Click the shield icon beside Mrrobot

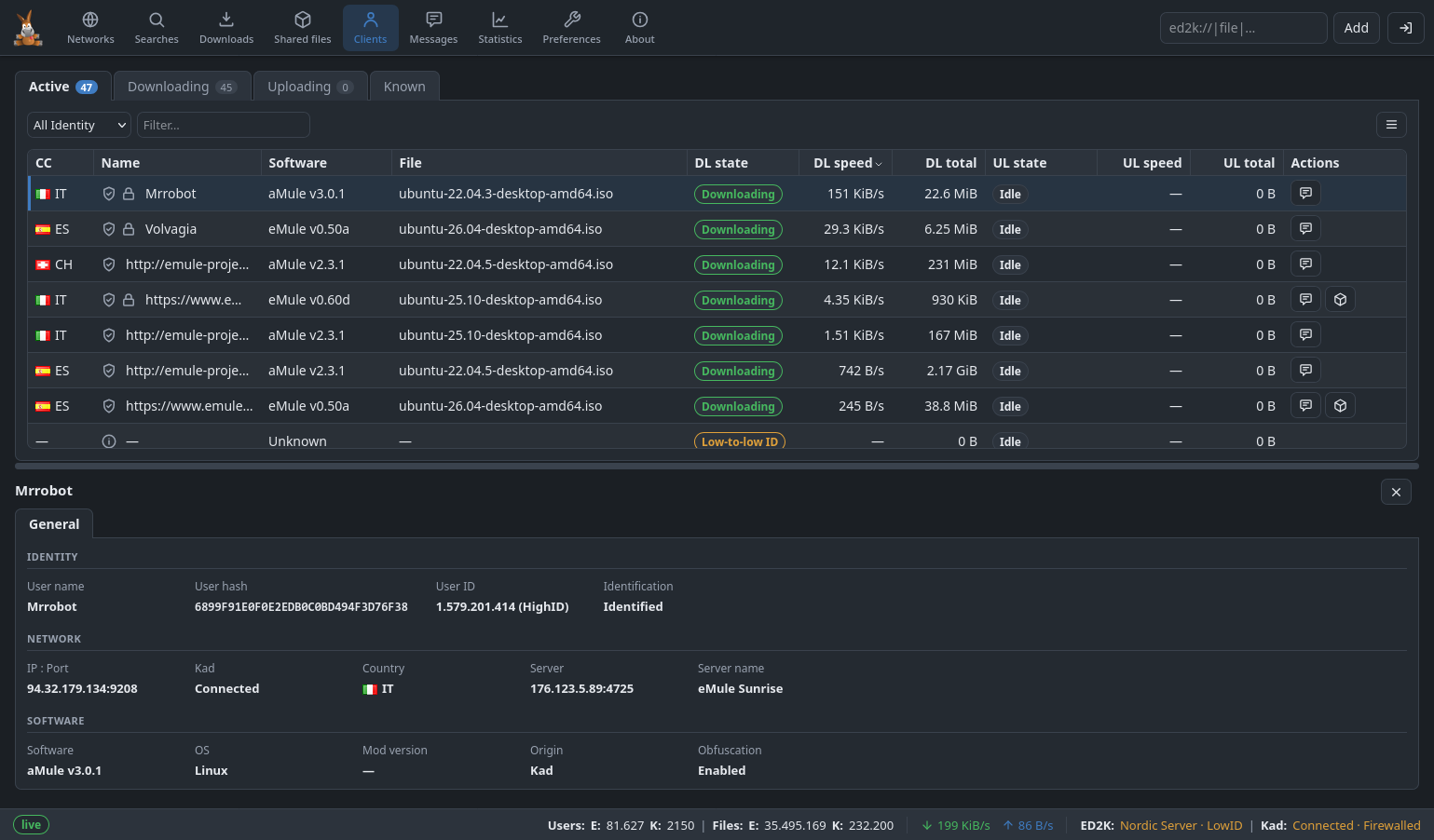[x=109, y=194]
